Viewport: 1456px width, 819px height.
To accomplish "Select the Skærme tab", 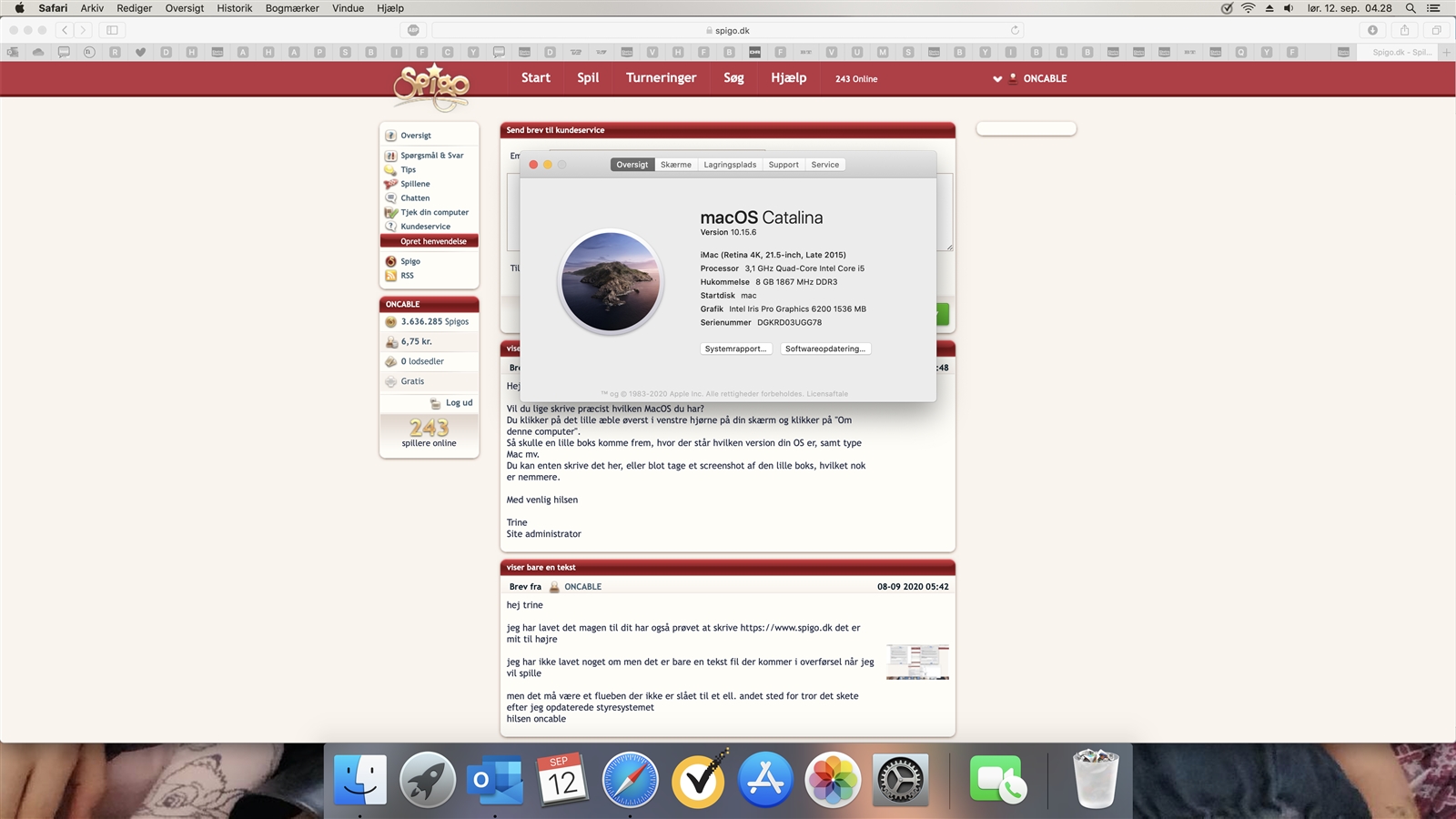I will pos(675,165).
